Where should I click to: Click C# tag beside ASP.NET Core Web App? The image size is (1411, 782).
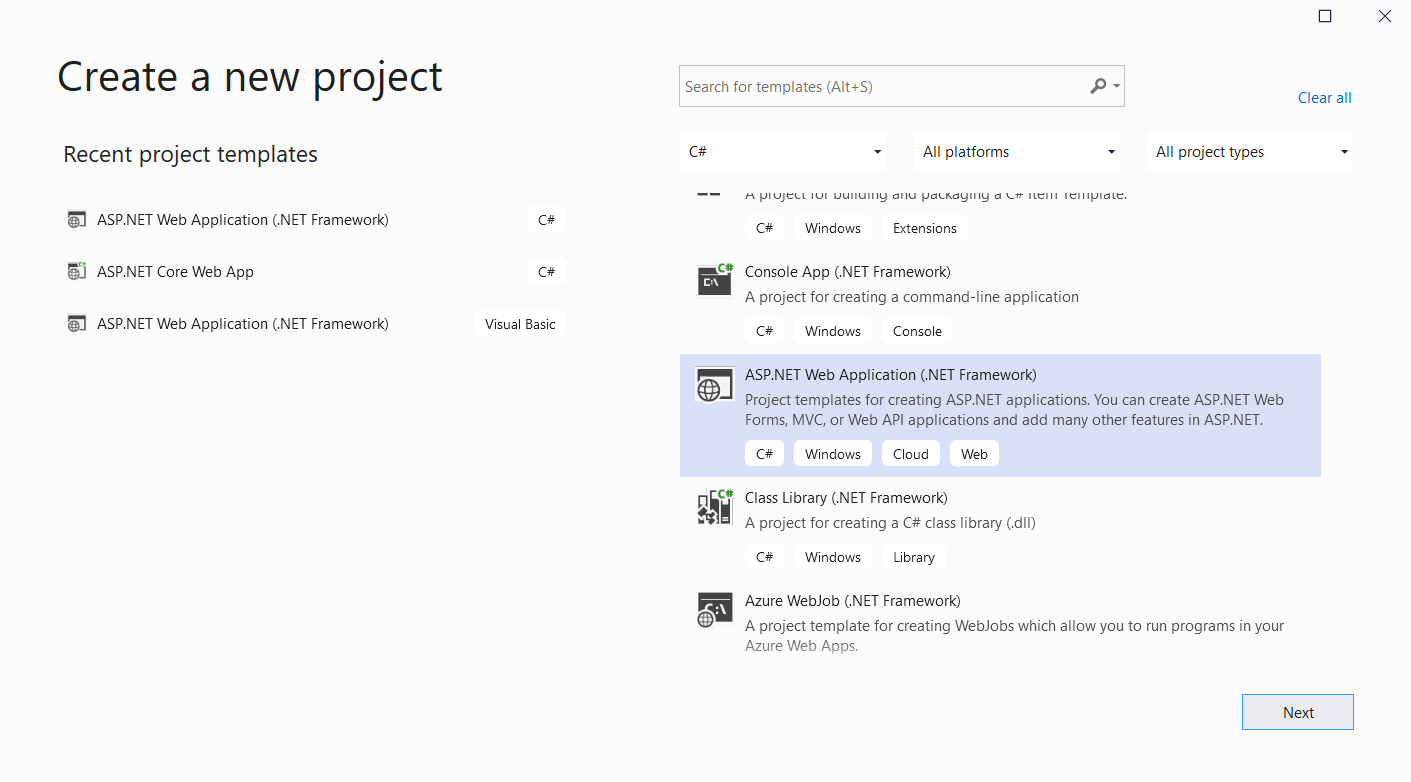pos(546,272)
